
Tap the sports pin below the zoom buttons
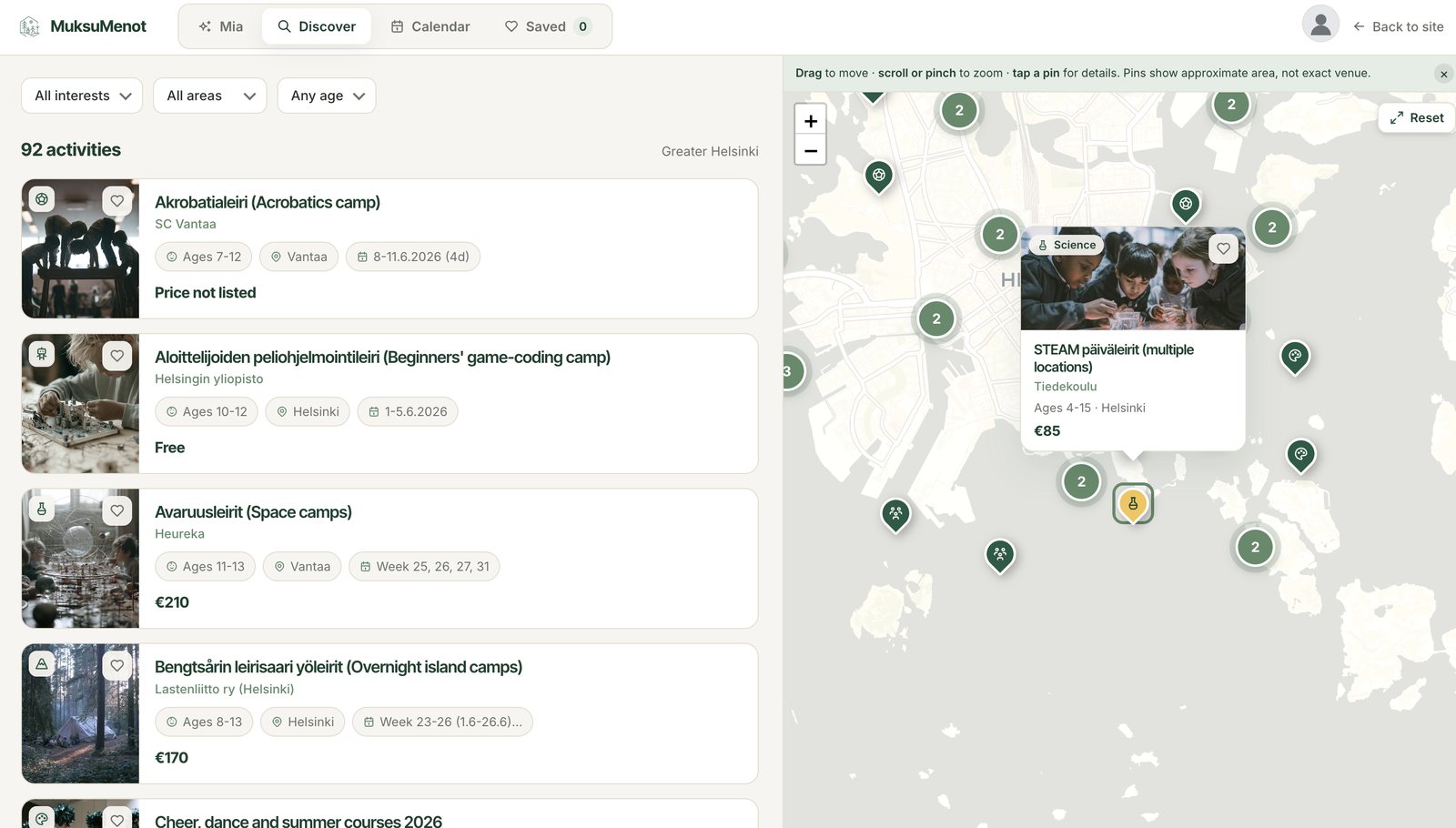click(x=878, y=176)
